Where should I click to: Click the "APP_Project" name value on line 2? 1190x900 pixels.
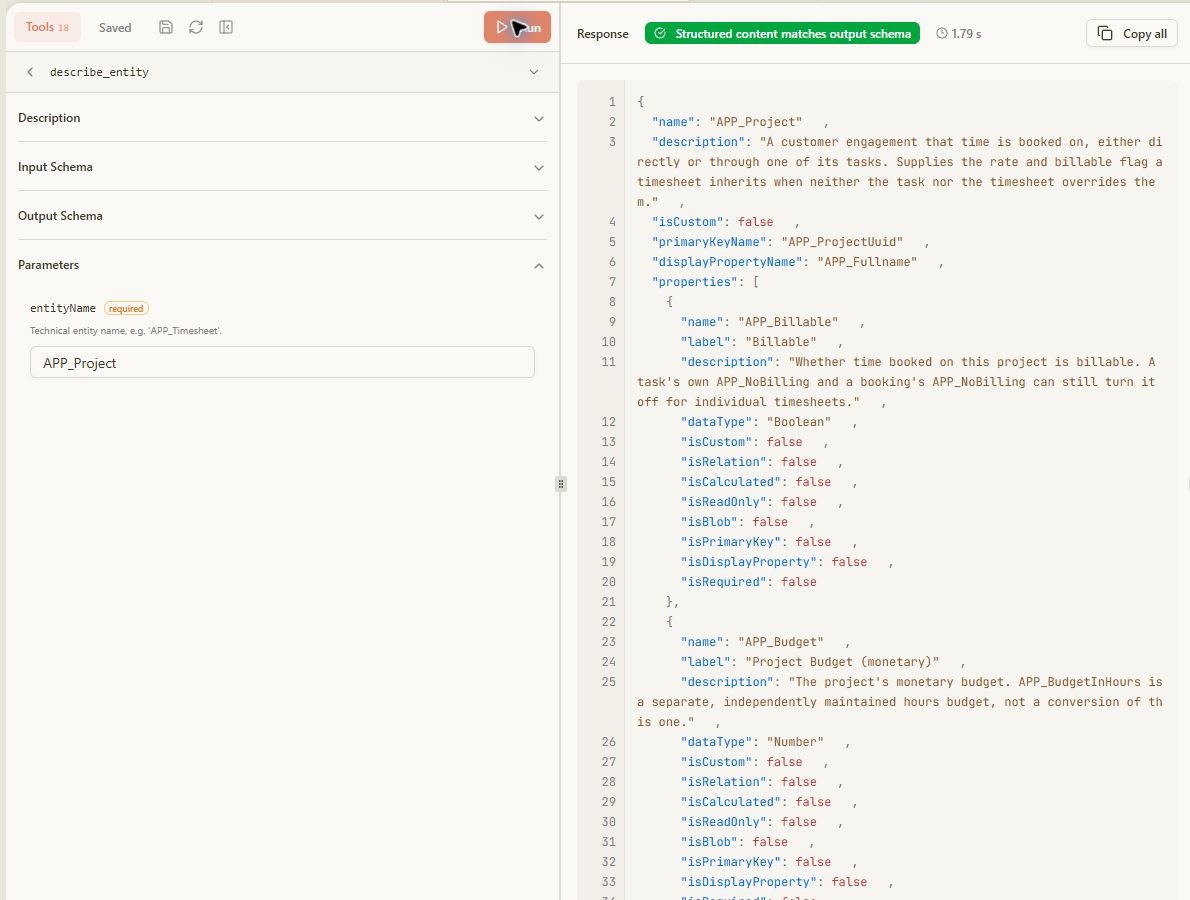point(755,122)
